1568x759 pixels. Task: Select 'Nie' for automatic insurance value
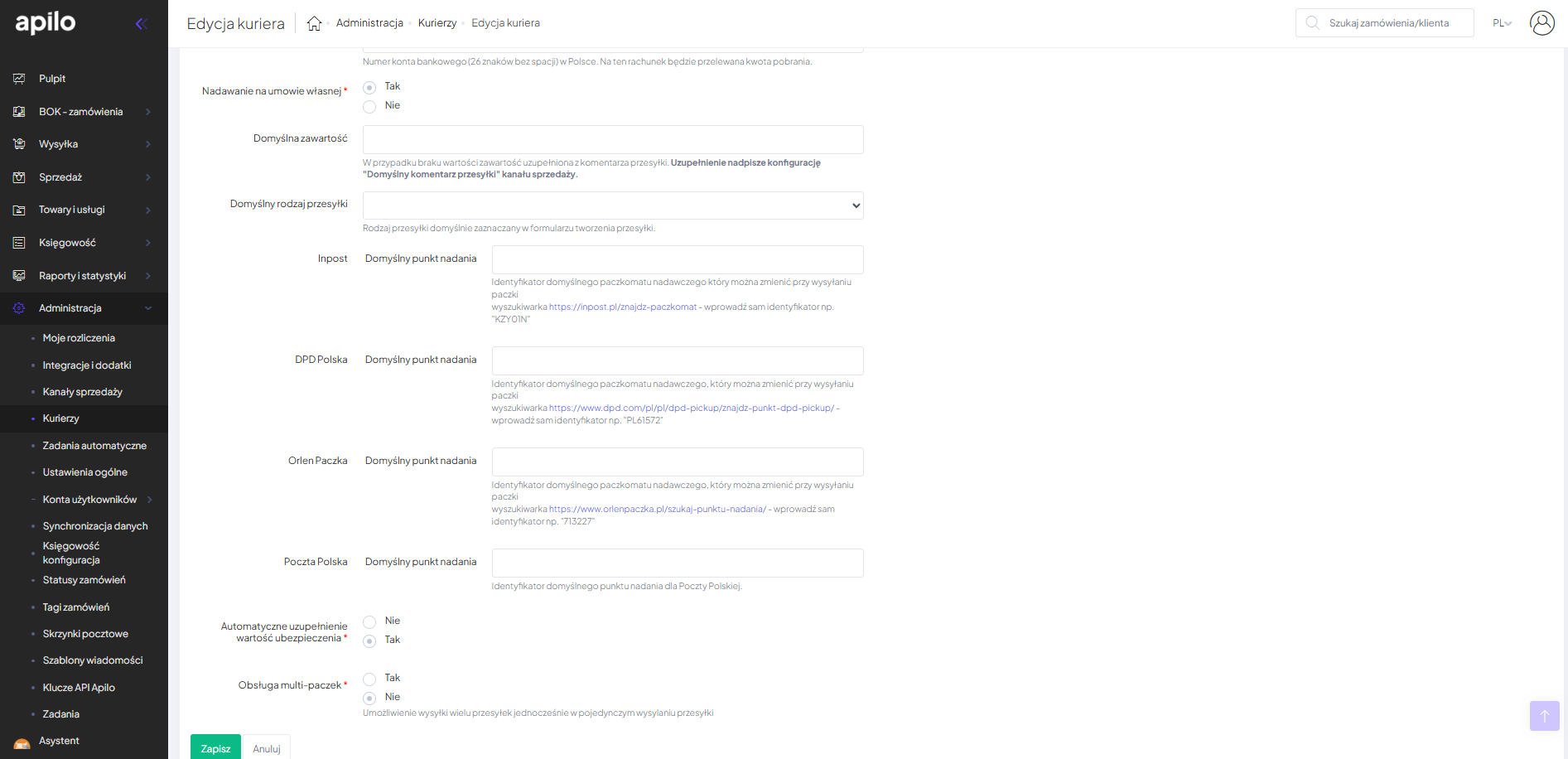coord(369,621)
